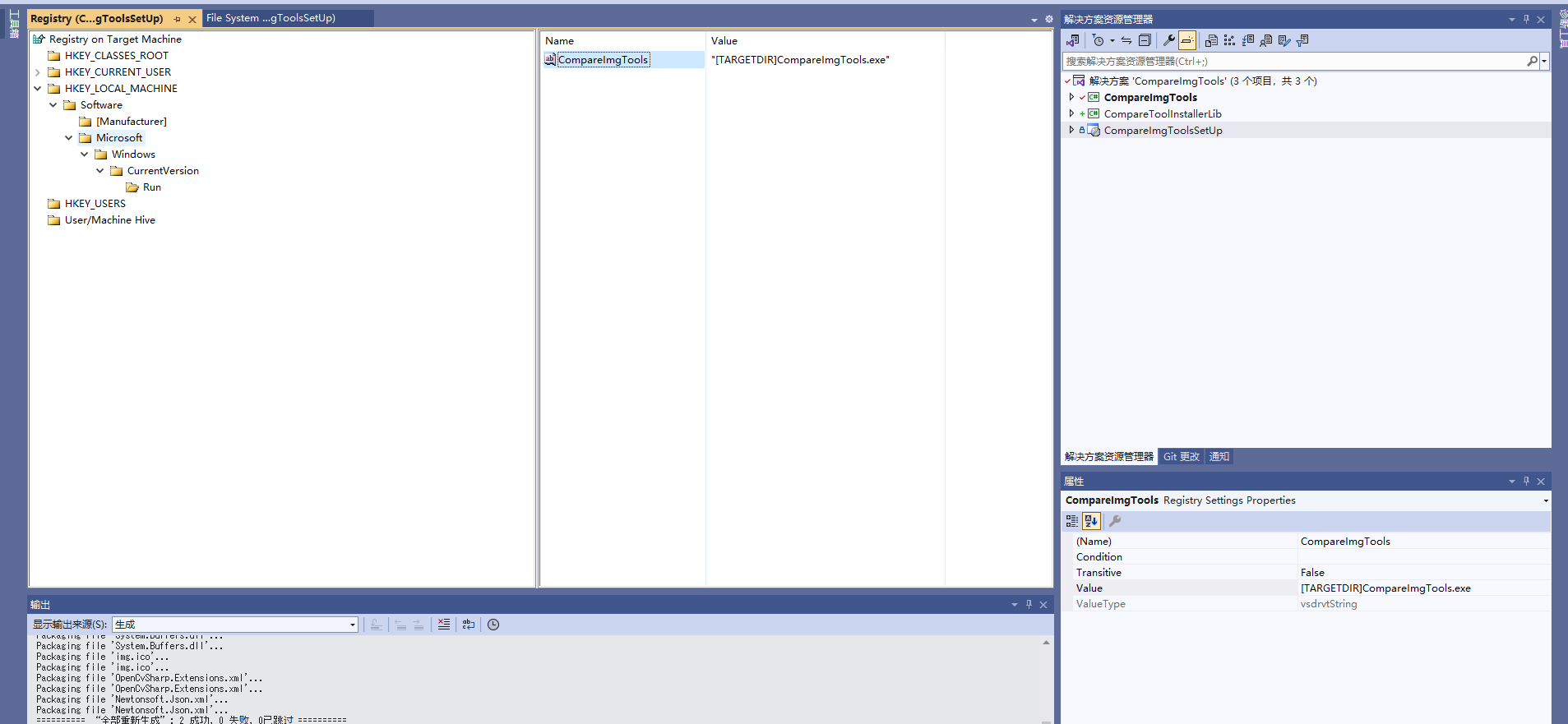
Task: Close the Registry document tab
Action: [x=192, y=19]
